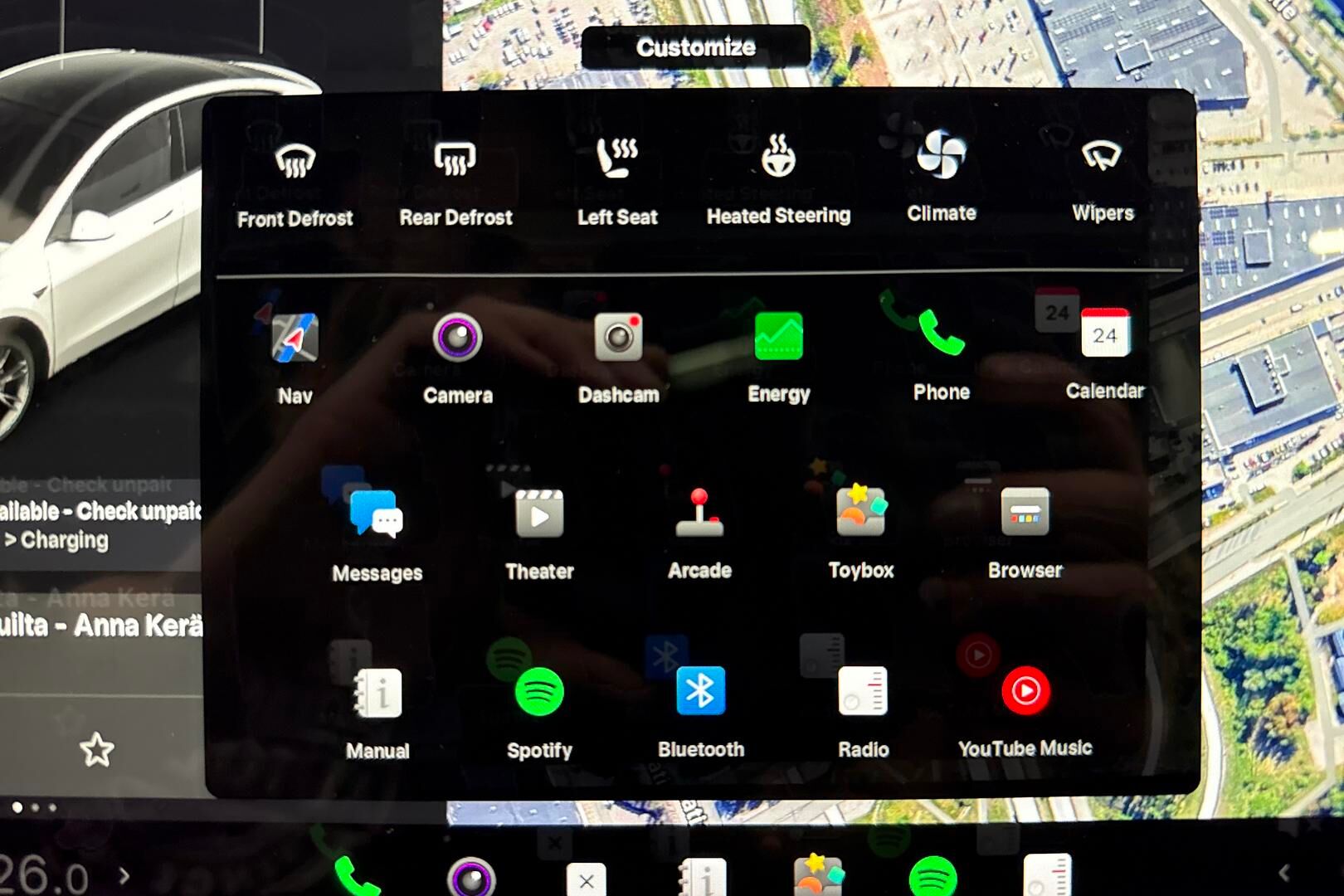Click left chevron at bottom right corner
Screen dimensions: 1344x896
(1283, 873)
